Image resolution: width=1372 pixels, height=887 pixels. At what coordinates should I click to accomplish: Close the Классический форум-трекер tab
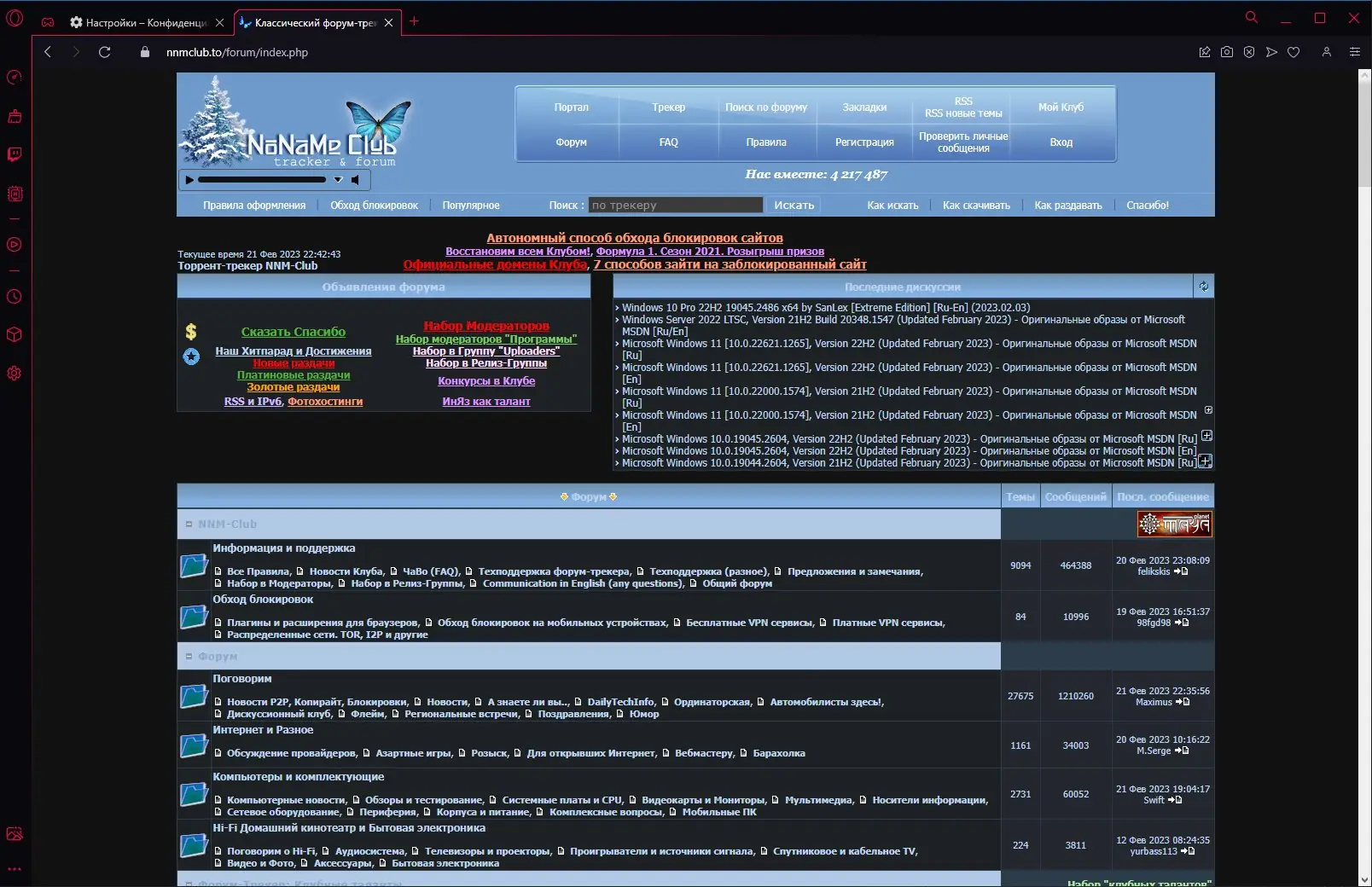coord(388,23)
